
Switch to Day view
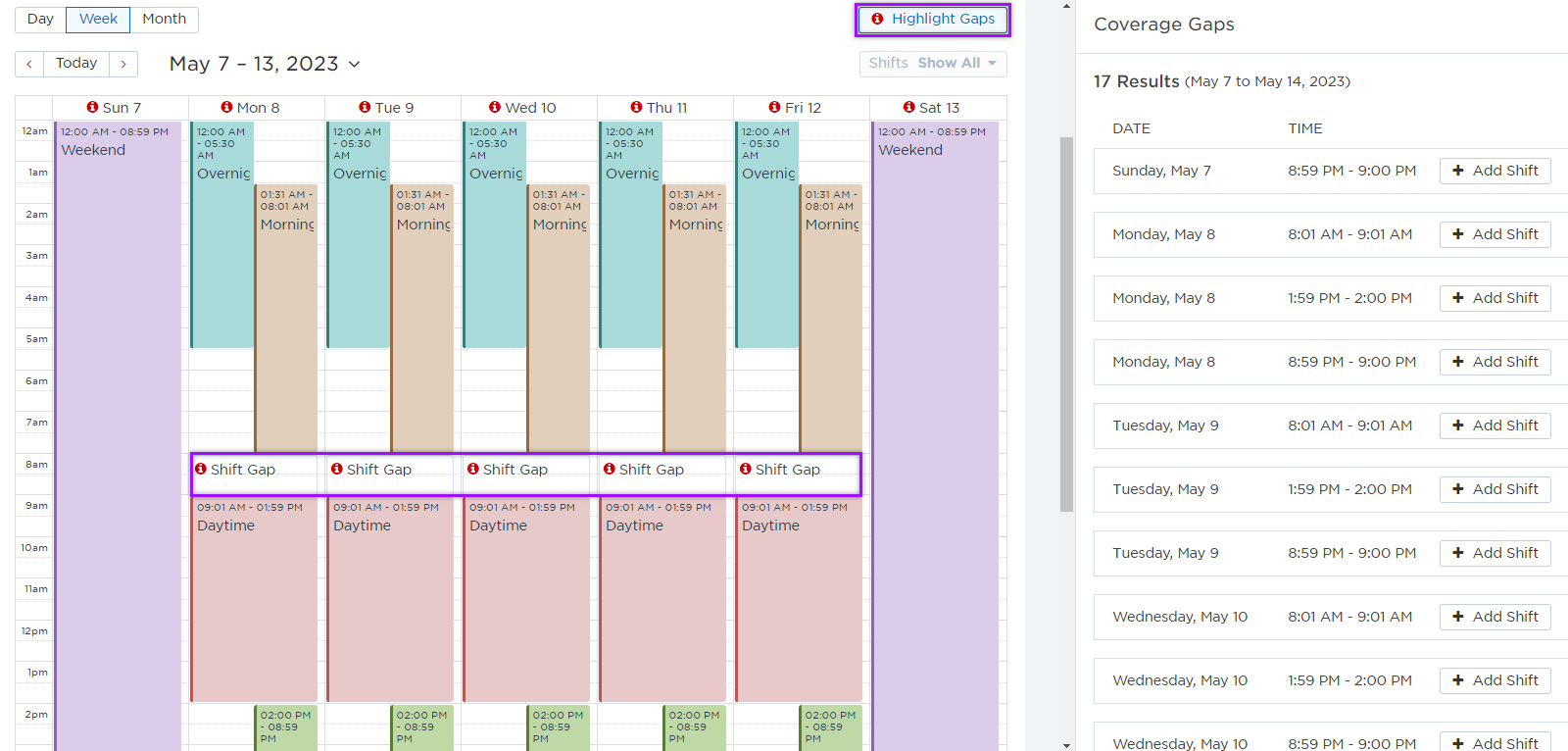pyautogui.click(x=41, y=19)
